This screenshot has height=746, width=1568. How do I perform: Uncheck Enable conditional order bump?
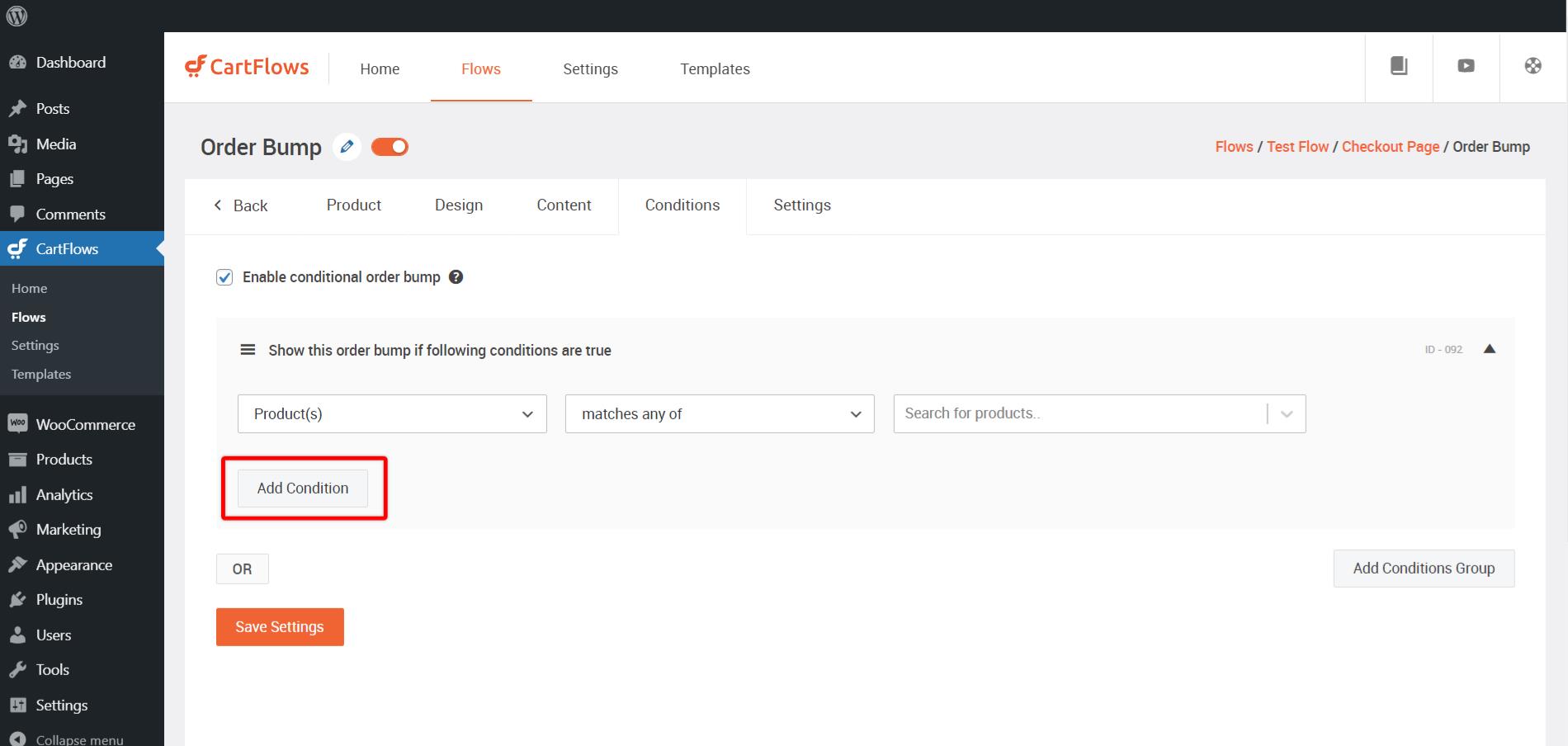click(x=224, y=277)
